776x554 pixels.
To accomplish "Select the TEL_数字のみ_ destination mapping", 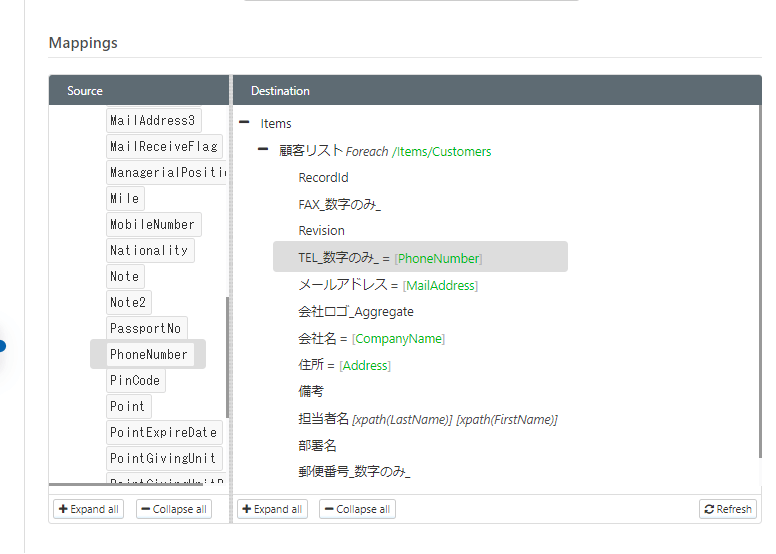I will click(390, 258).
